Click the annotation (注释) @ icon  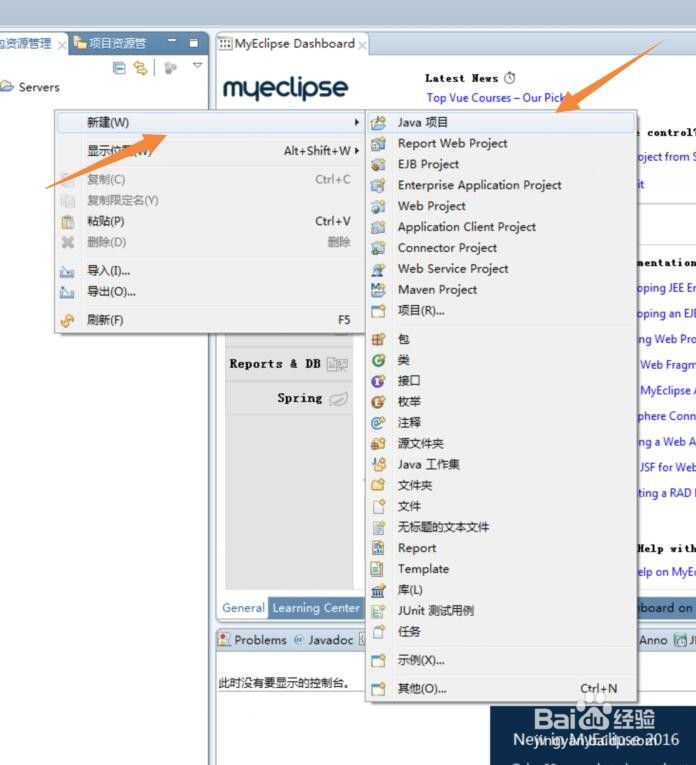[378, 423]
